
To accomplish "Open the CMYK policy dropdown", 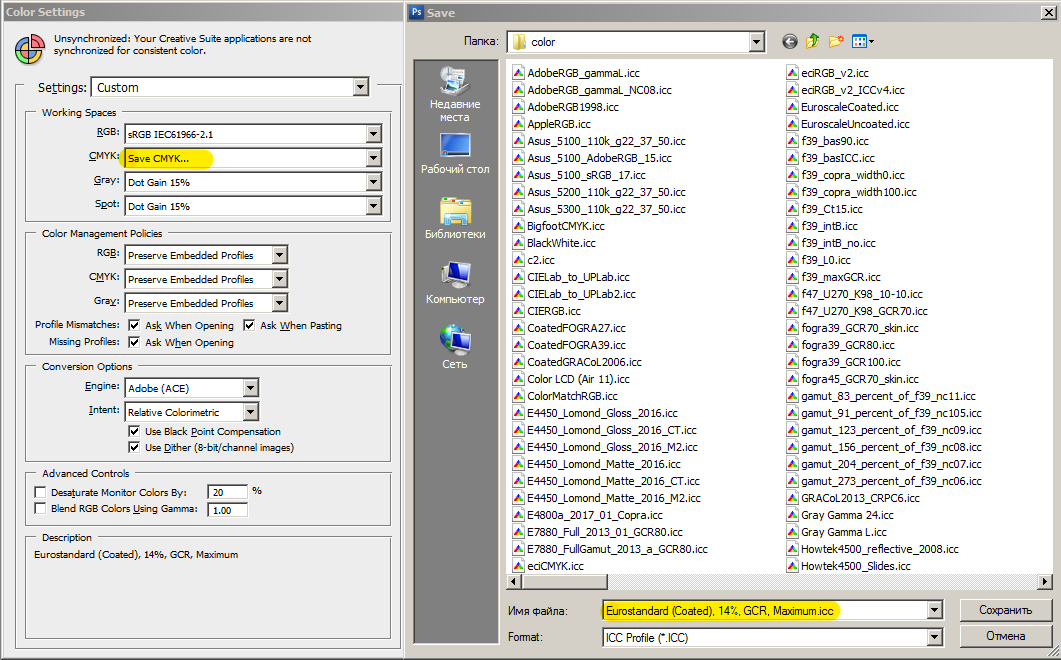I will pyautogui.click(x=279, y=279).
